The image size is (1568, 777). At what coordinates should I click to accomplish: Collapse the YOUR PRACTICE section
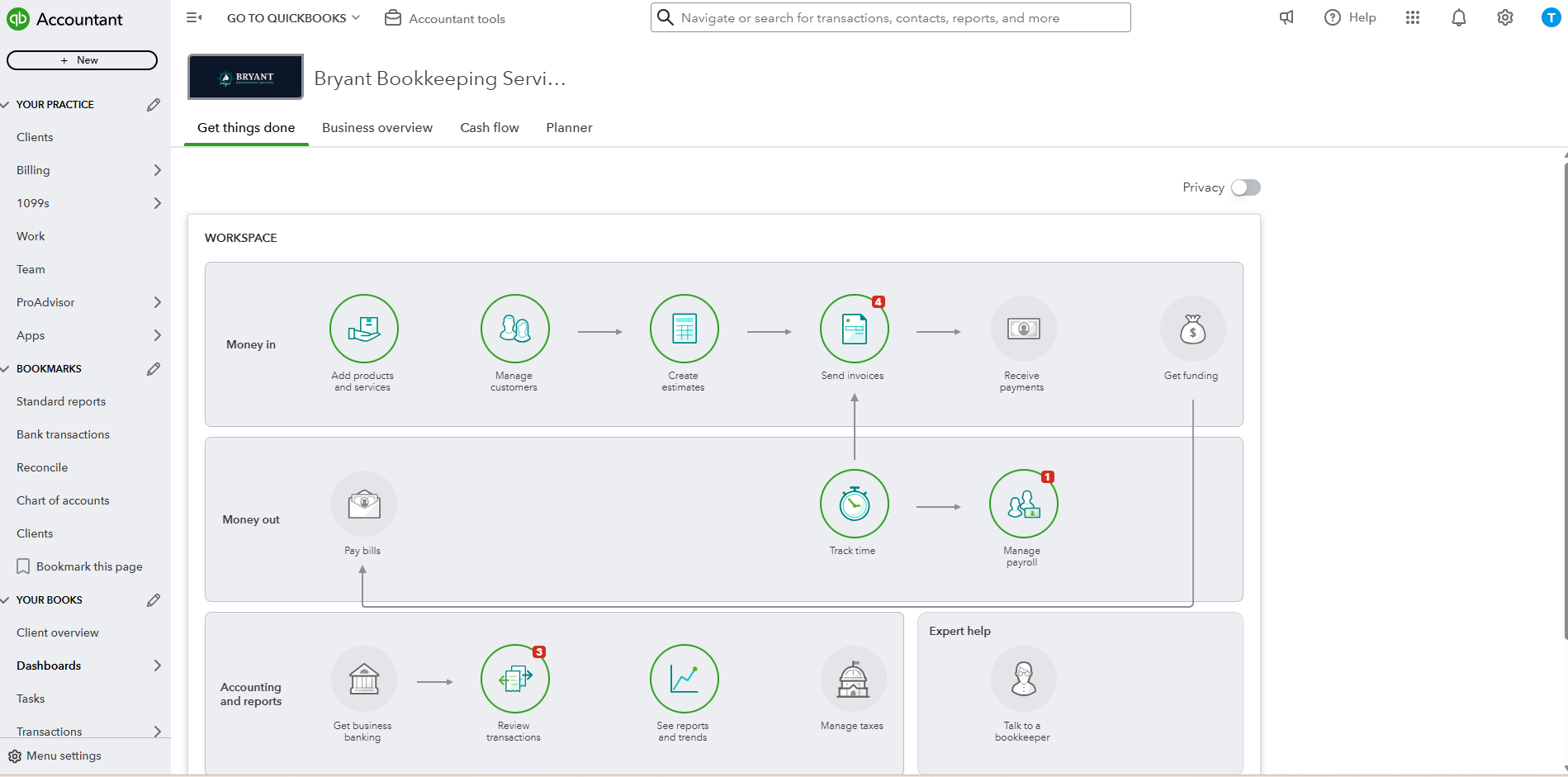[x=6, y=105]
